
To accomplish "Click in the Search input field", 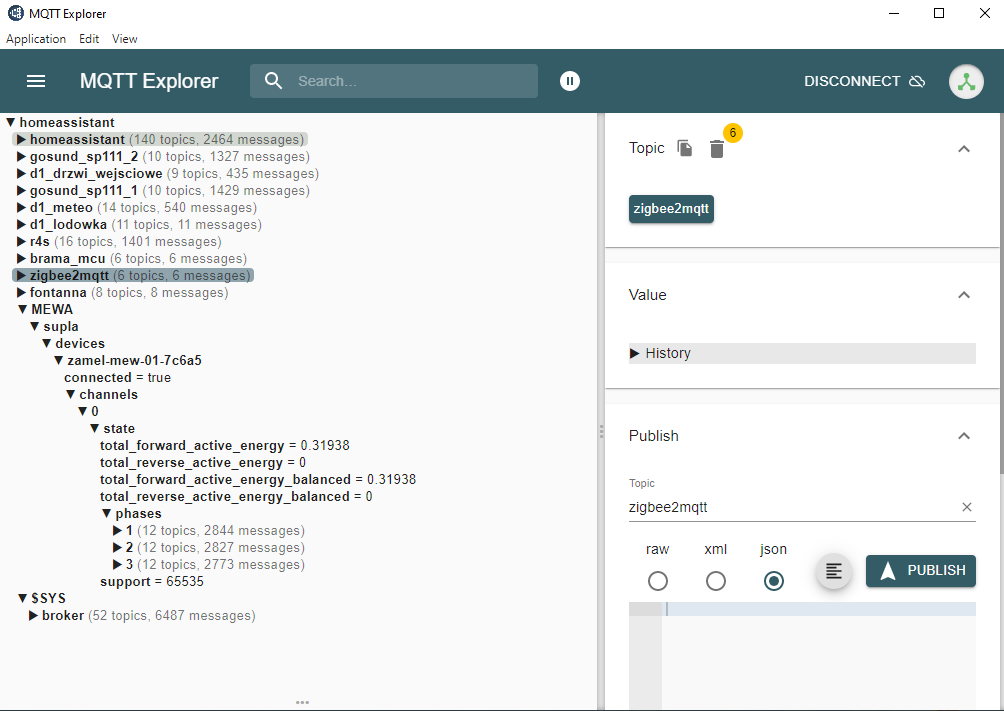I will [410, 81].
